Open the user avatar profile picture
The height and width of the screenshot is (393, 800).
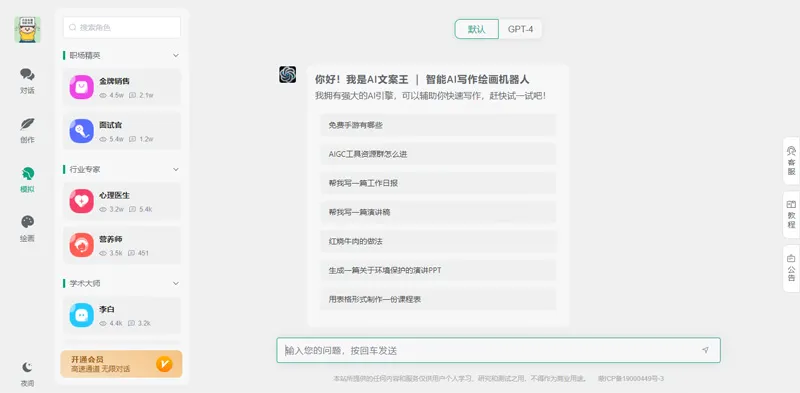[x=28, y=30]
